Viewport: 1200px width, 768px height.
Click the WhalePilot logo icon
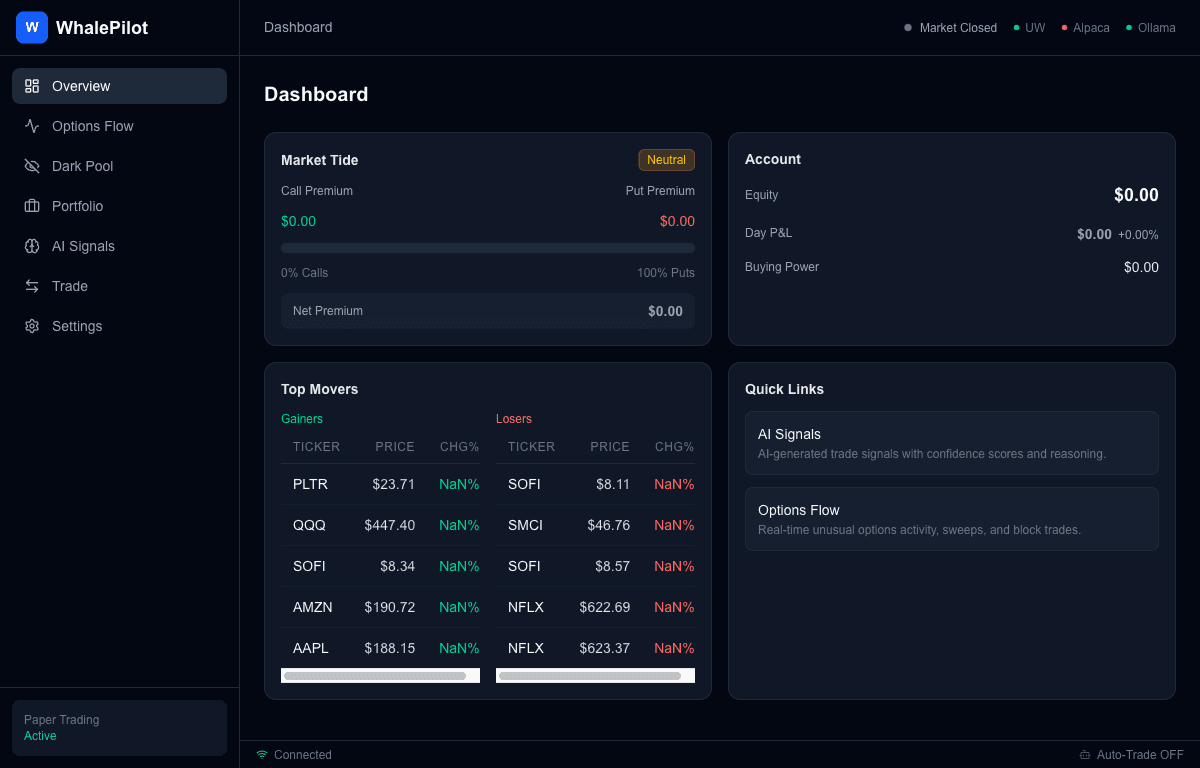pyautogui.click(x=31, y=27)
